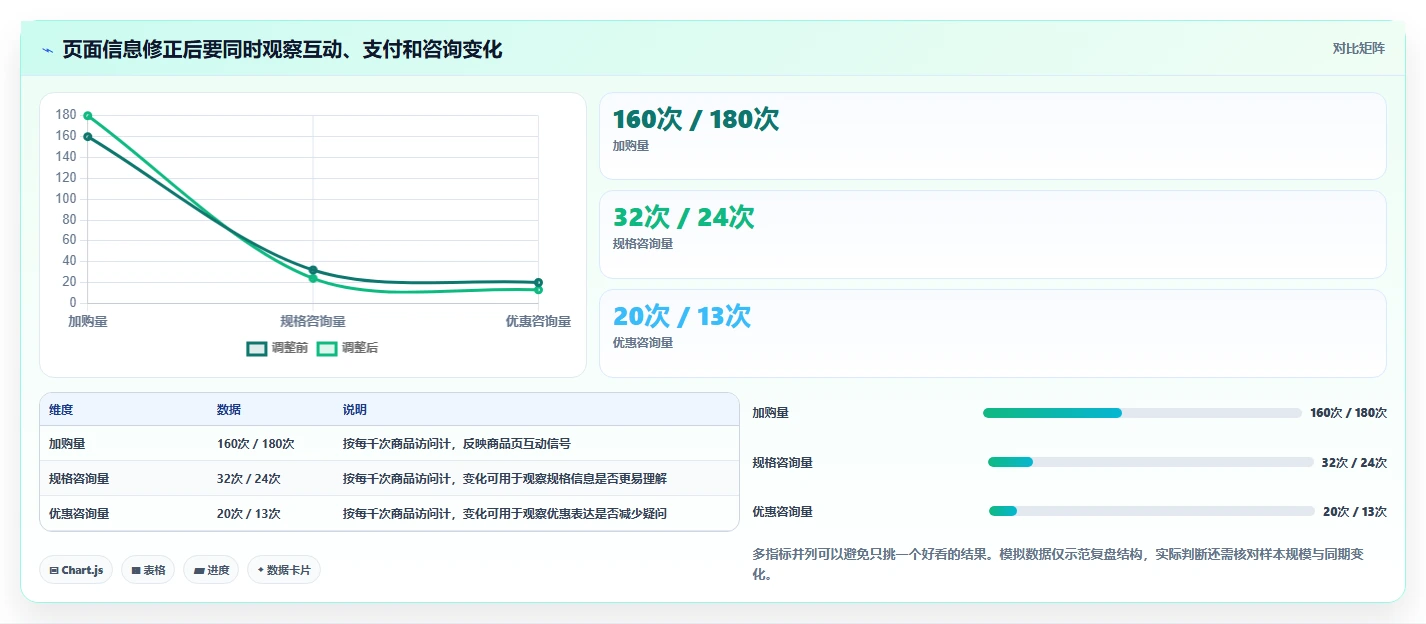Click the 加购量 label beside the progress bar
This screenshot has width=1426, height=624.
pos(770,413)
